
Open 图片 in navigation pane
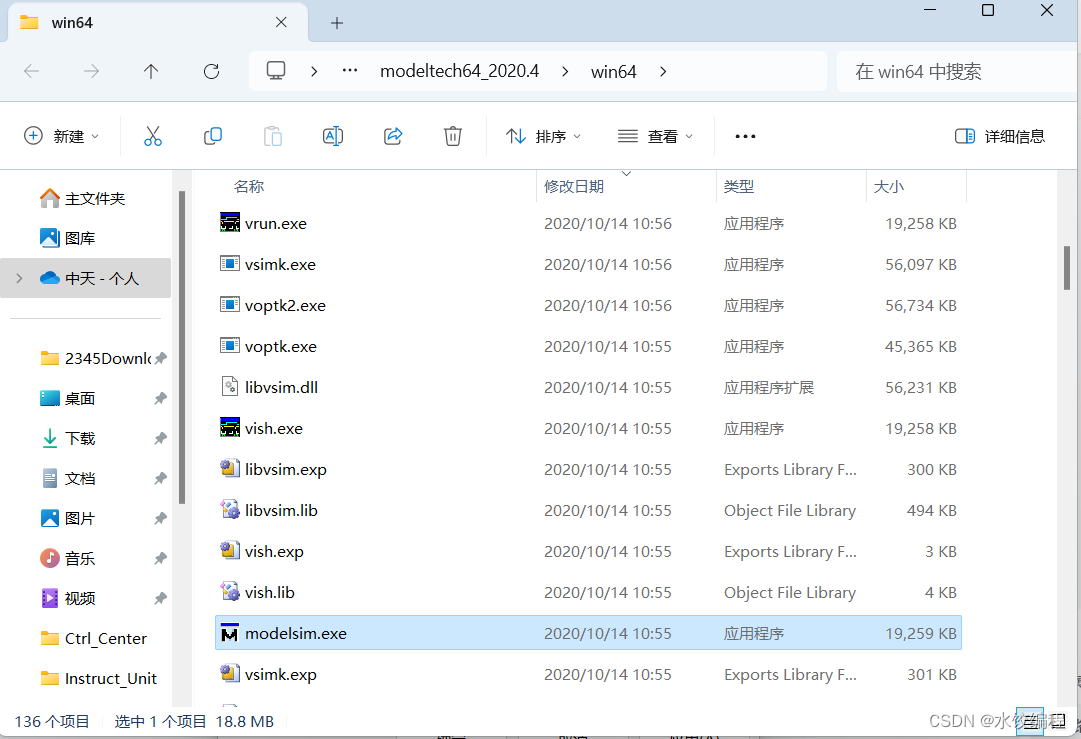[68, 518]
